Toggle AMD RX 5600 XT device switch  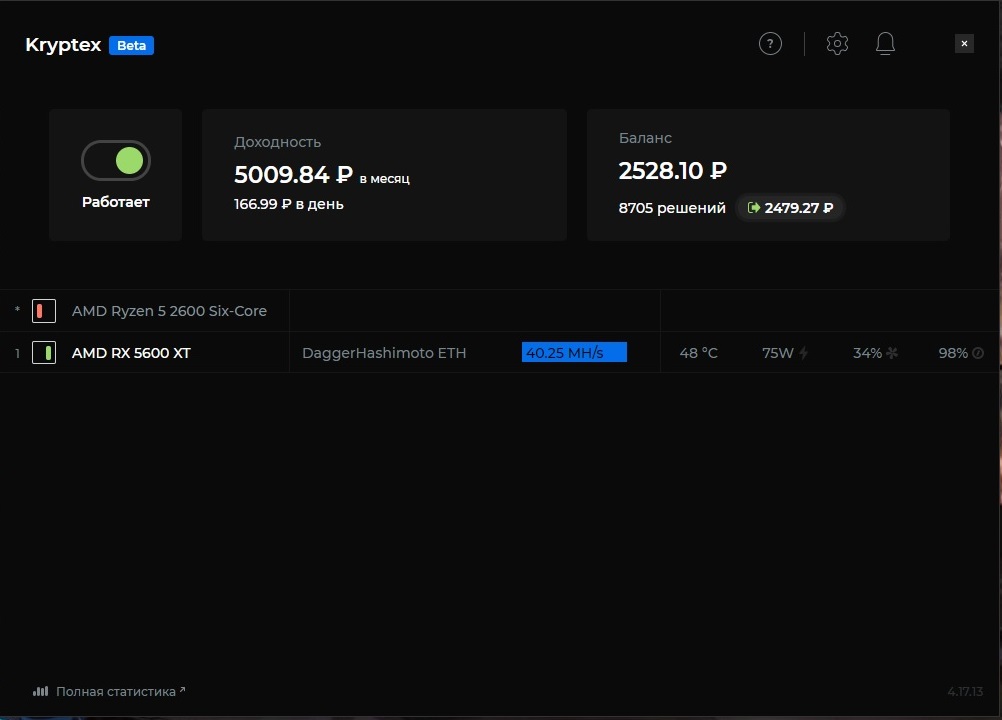[44, 353]
